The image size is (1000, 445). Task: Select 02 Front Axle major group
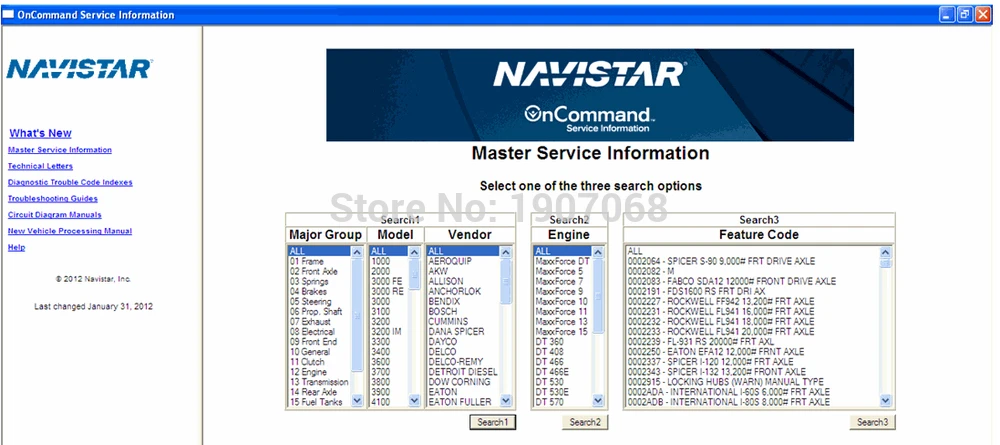tap(320, 272)
